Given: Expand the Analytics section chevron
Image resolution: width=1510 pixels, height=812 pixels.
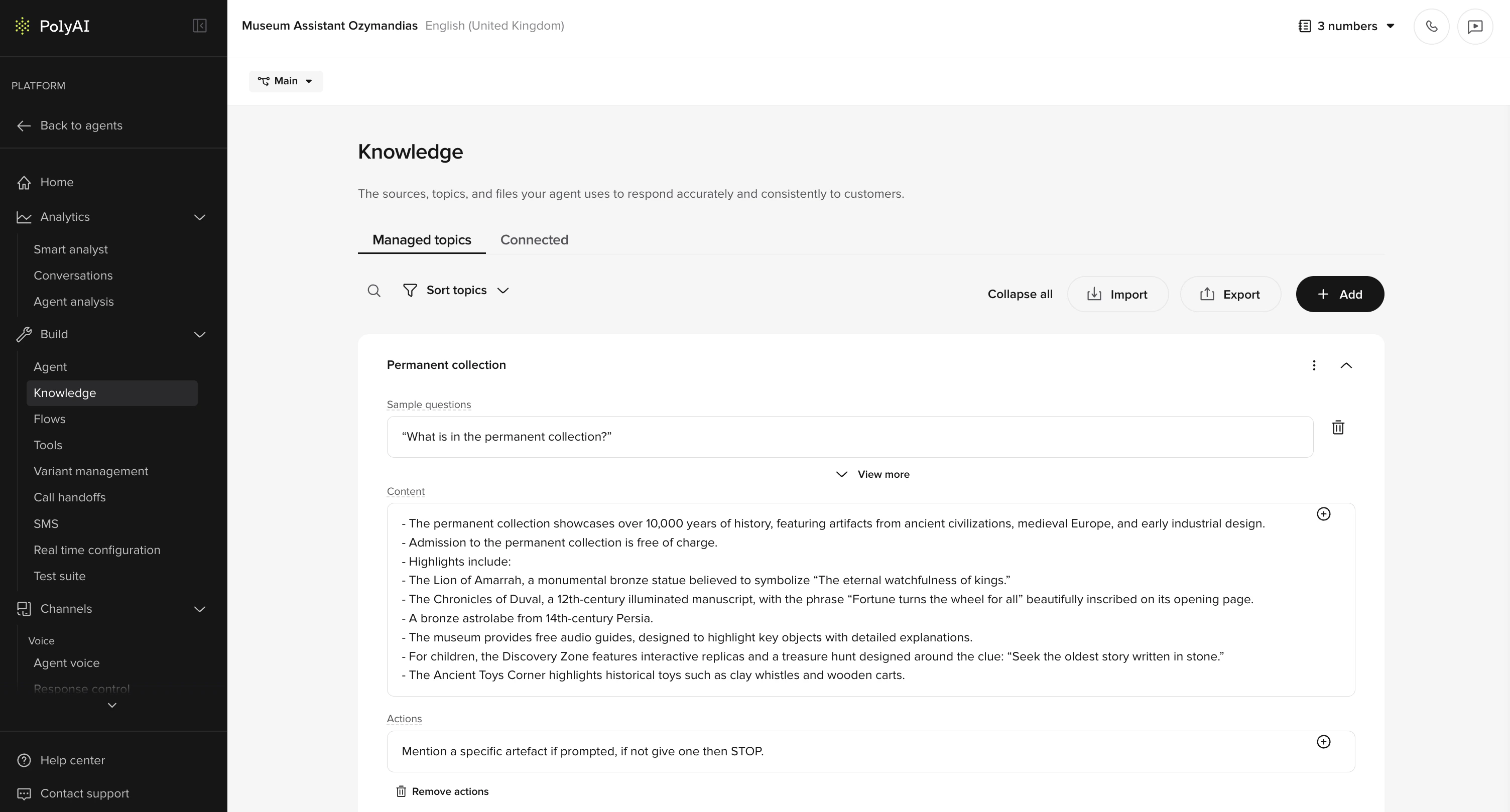Looking at the screenshot, I should click(x=199, y=217).
